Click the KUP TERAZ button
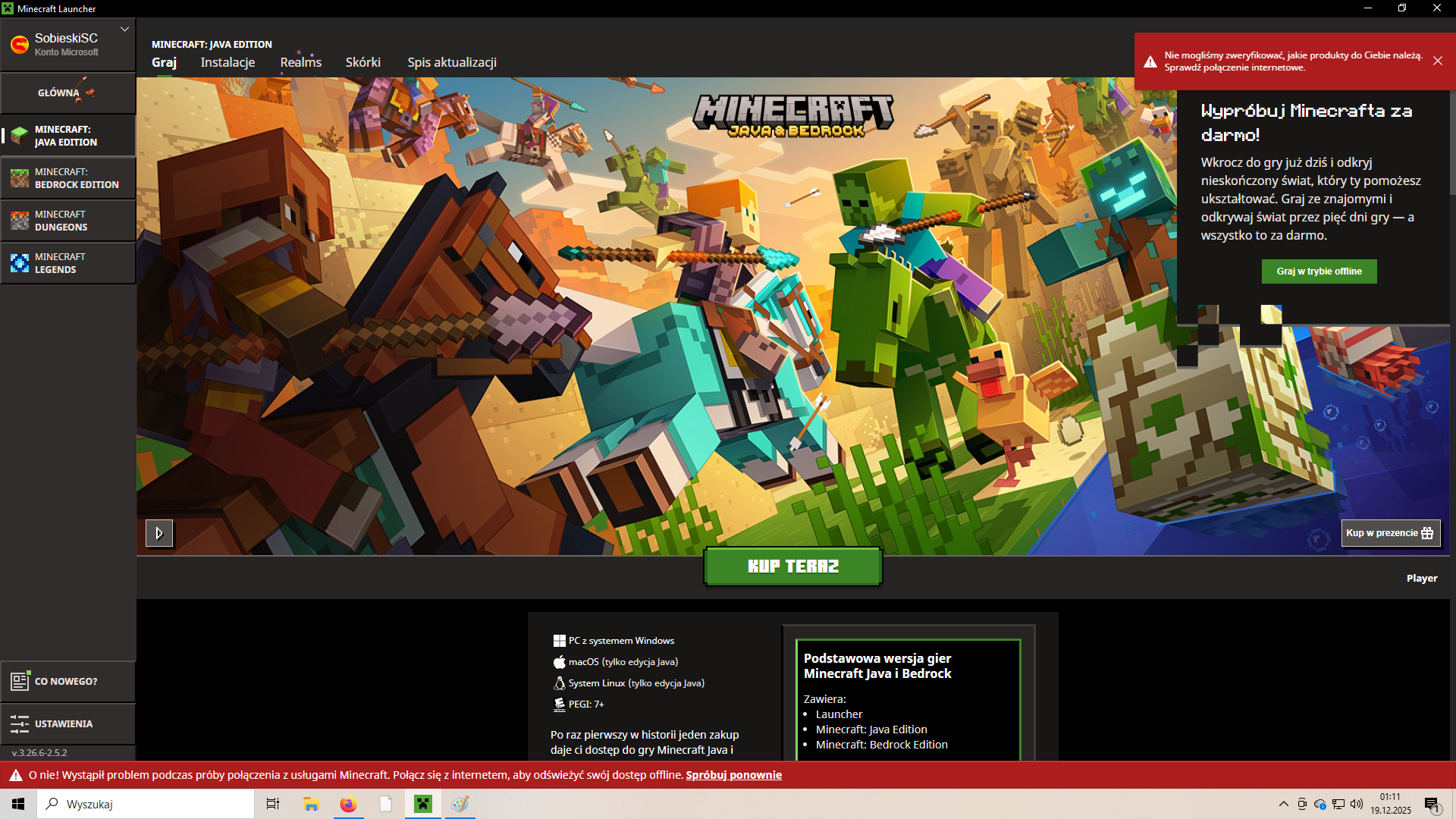 click(793, 566)
